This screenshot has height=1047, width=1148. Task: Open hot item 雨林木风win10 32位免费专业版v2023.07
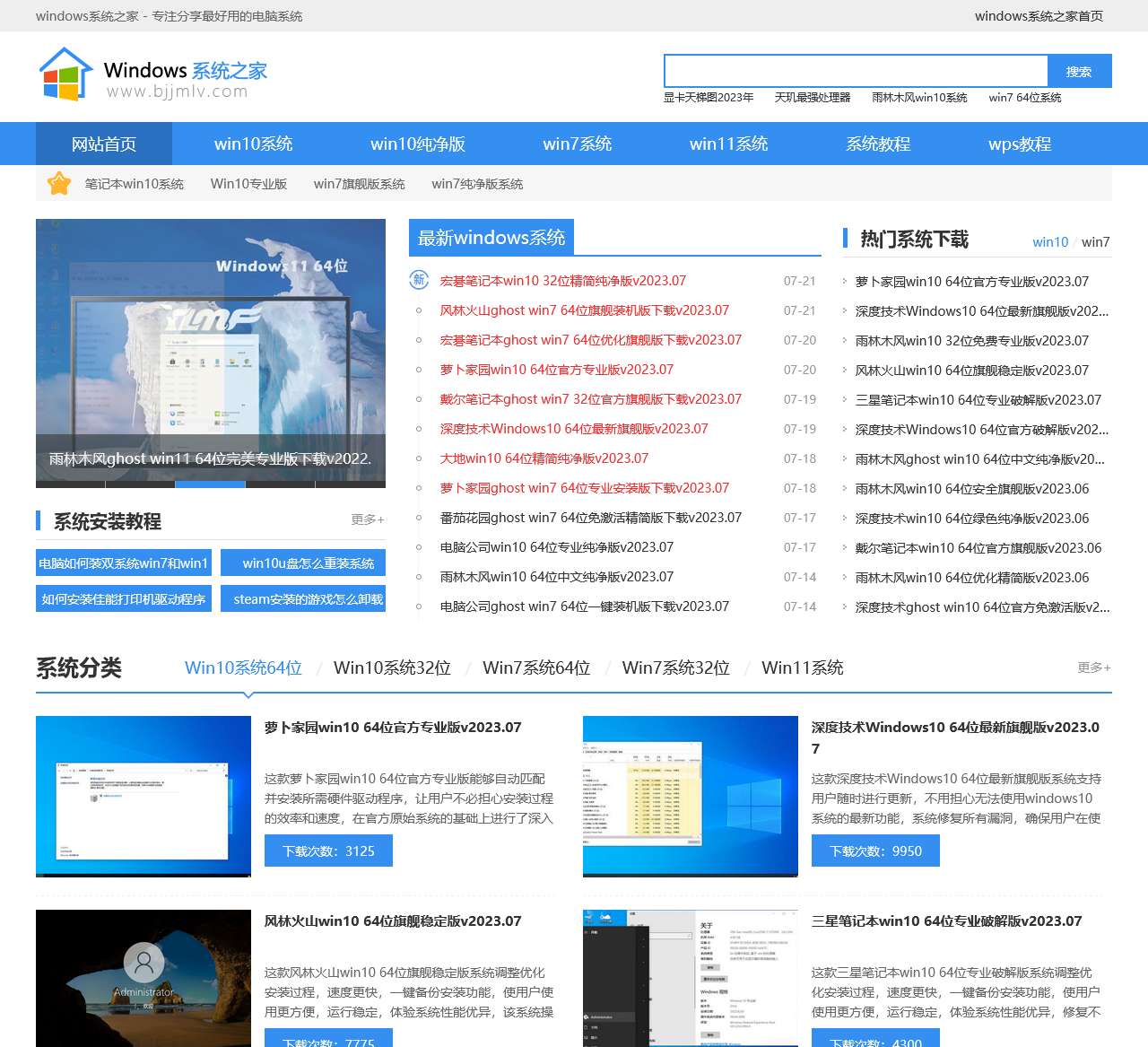pos(972,341)
